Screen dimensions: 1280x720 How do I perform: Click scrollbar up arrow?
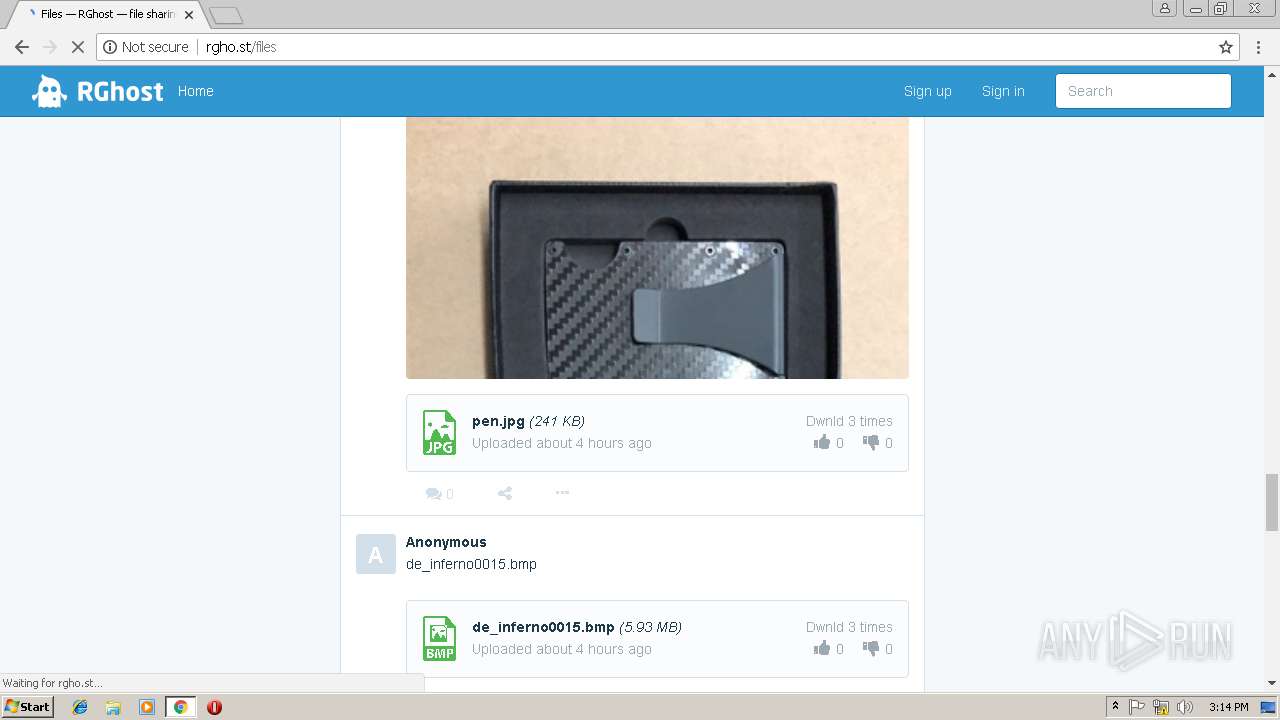[x=1272, y=73]
